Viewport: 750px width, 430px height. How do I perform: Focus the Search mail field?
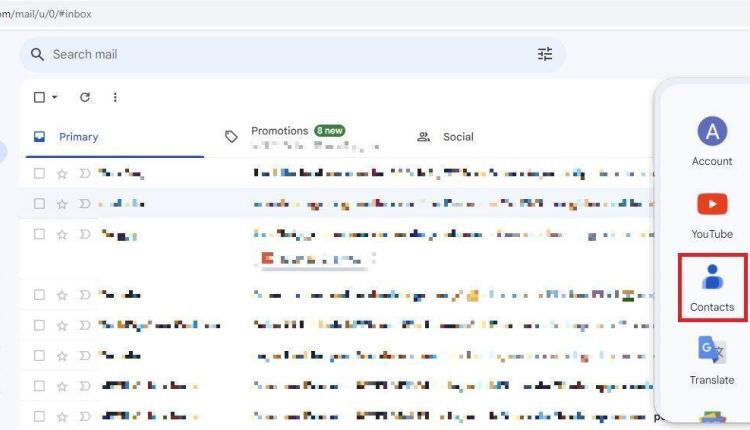click(x=293, y=55)
